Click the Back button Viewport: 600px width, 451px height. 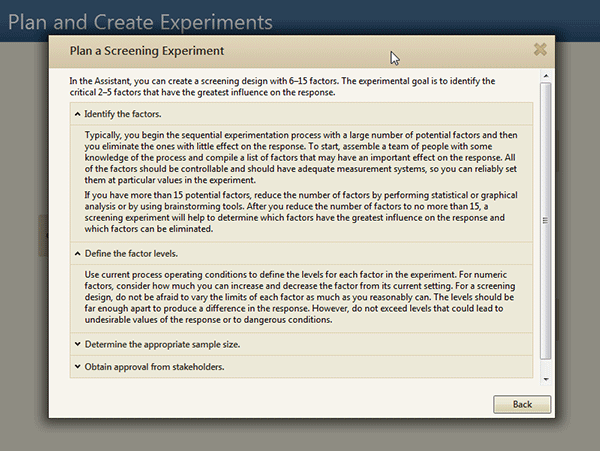(522, 404)
